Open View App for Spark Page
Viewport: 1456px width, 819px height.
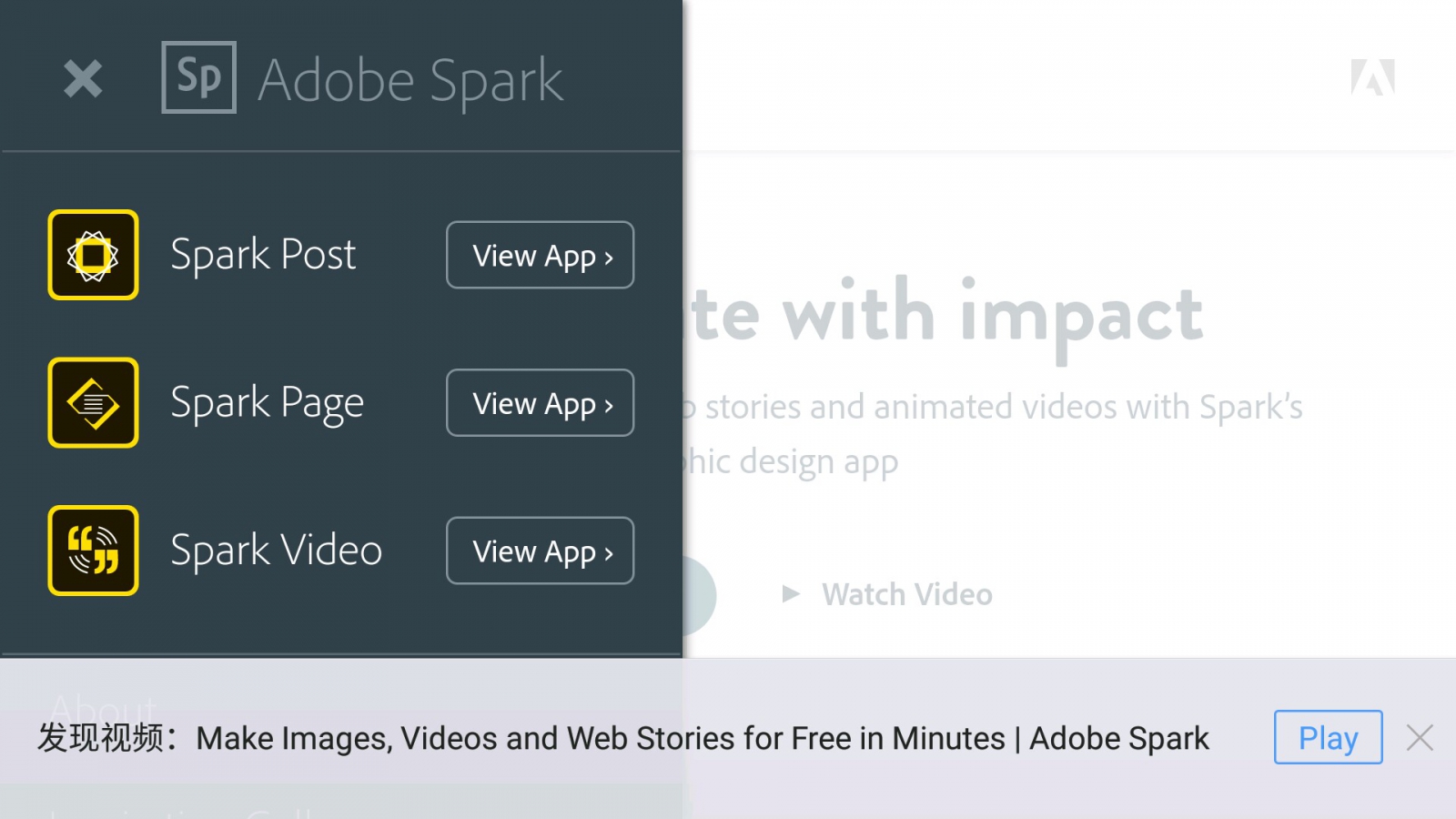[x=540, y=403]
